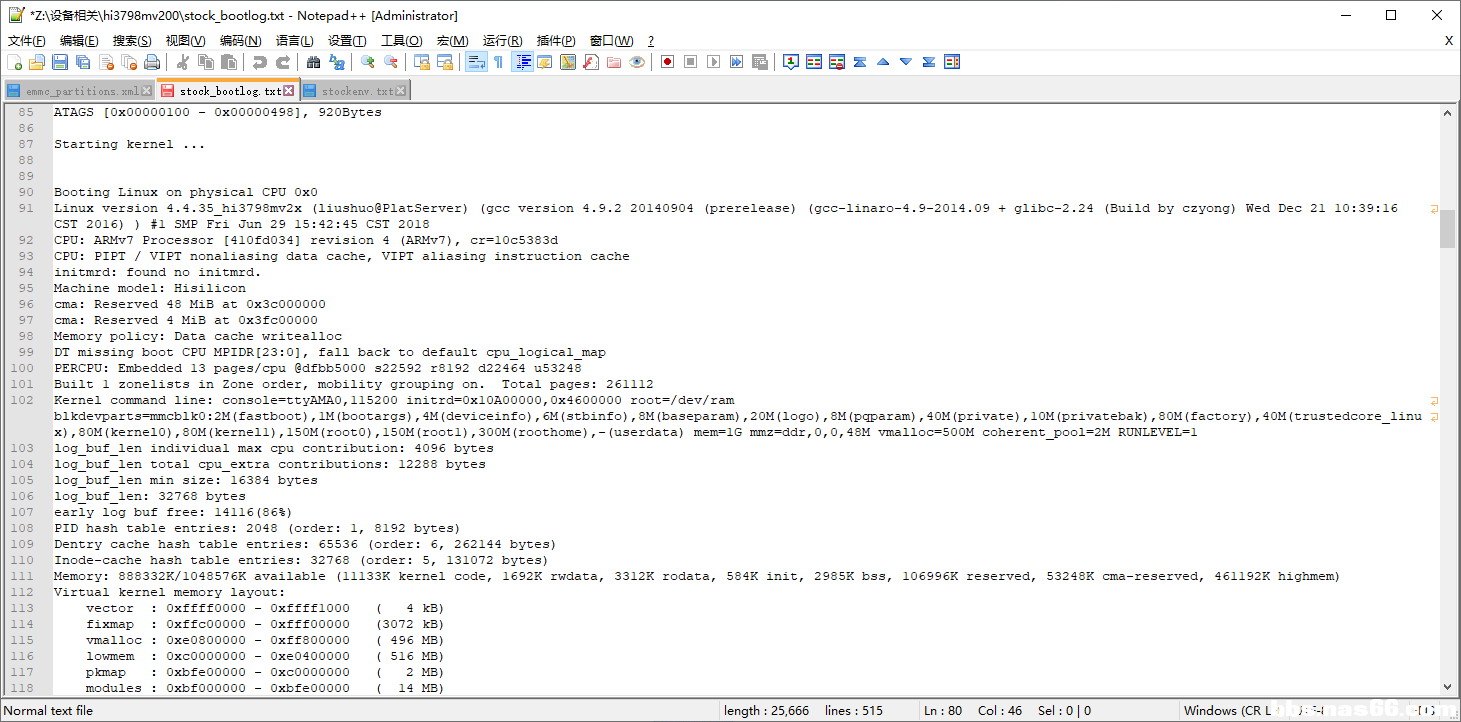Toggle the indent guide button
Screen dimensions: 1461x722
(x=522, y=62)
